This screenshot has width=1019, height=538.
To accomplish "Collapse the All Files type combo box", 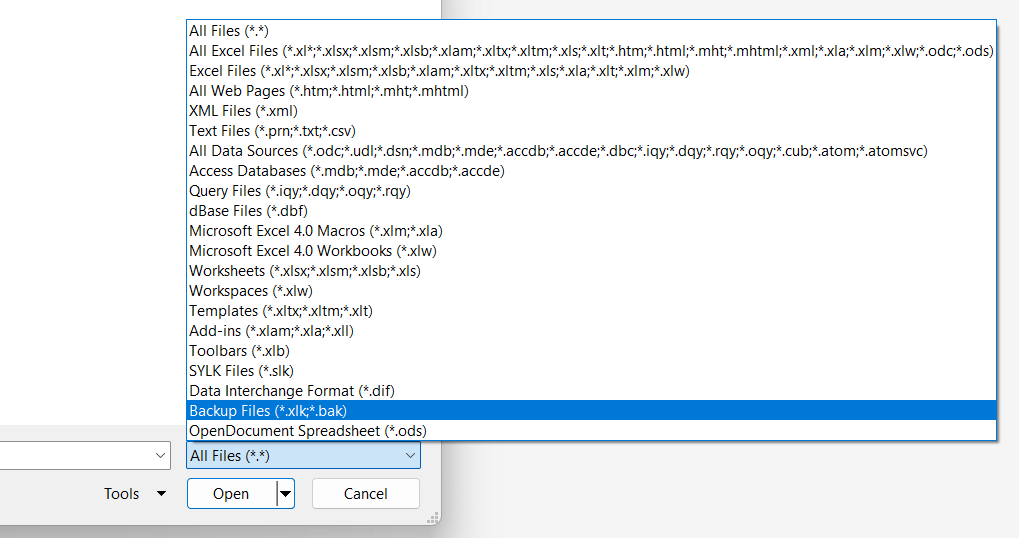I will coord(303,455).
